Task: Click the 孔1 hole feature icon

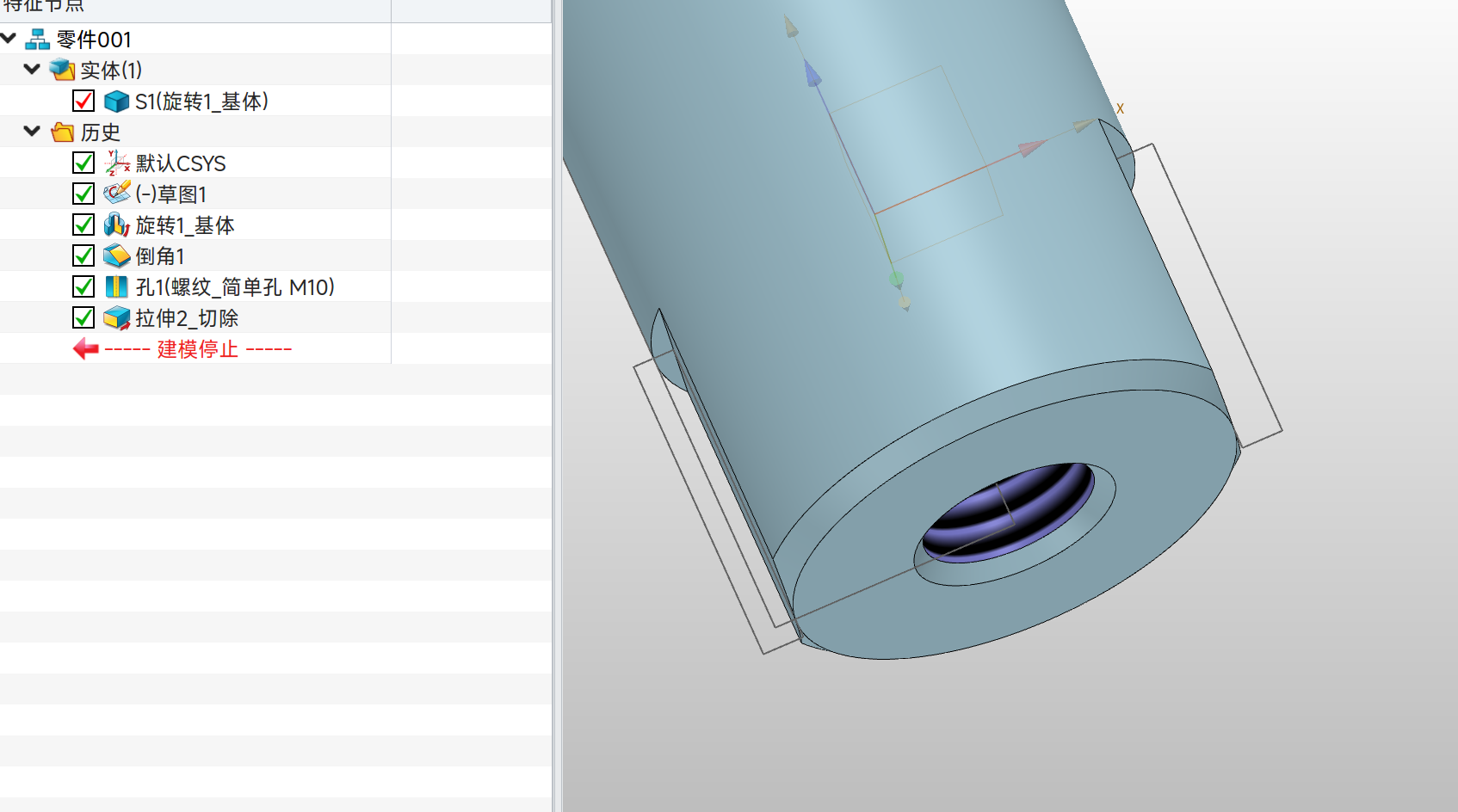Action: pyautogui.click(x=116, y=286)
